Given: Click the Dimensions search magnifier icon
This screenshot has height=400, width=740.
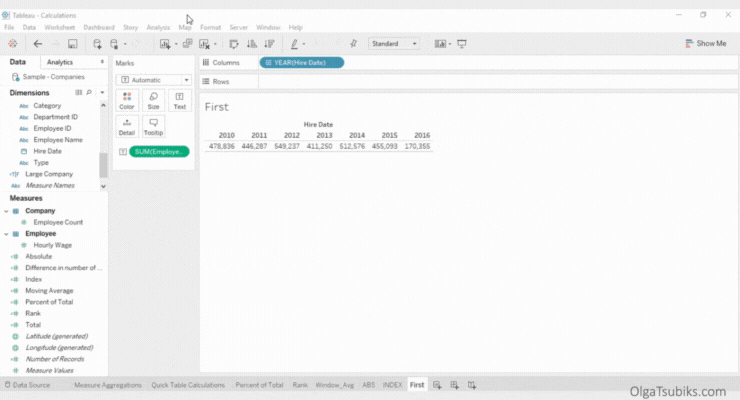Looking at the screenshot, I should coord(89,92).
